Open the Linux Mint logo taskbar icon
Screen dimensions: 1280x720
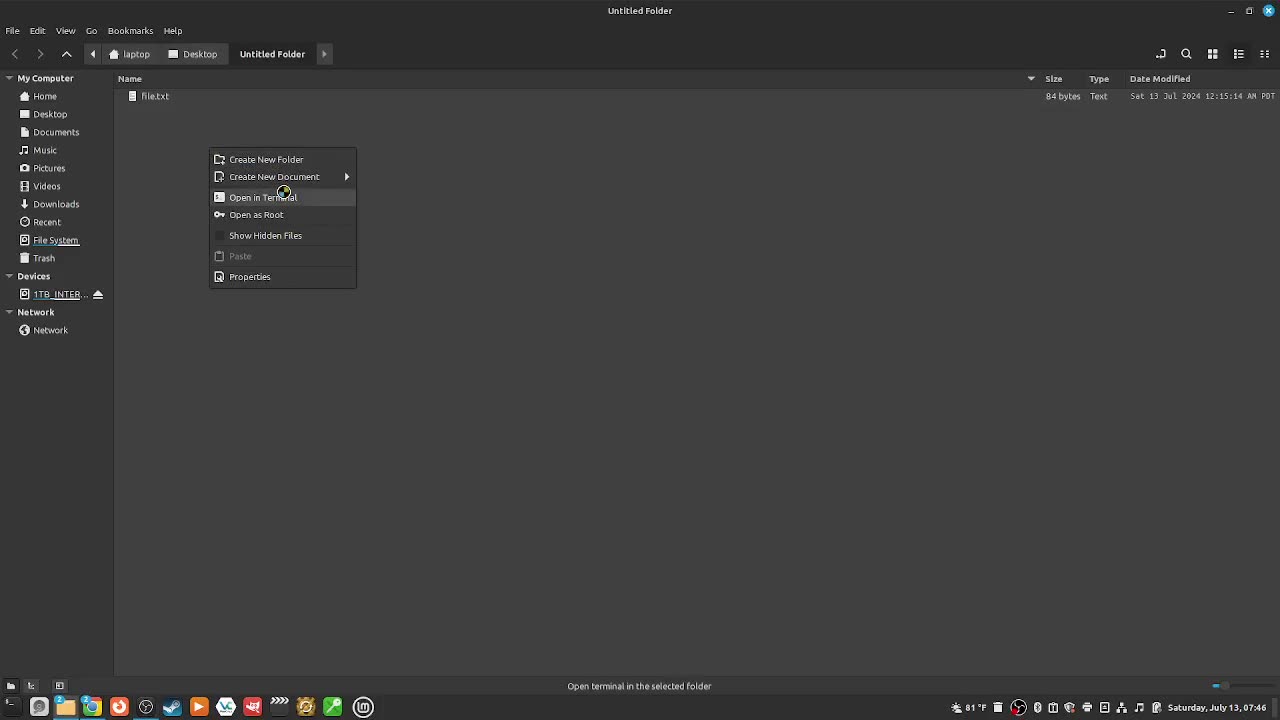click(363, 707)
